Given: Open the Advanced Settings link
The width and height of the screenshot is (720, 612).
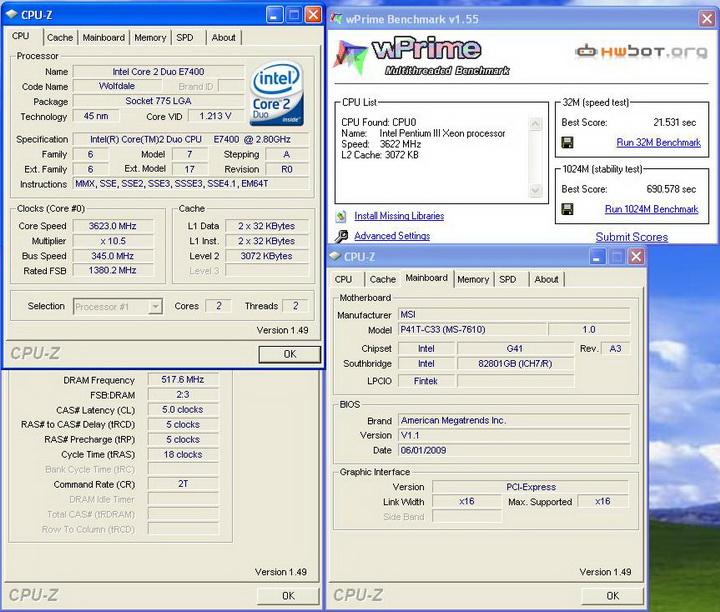Looking at the screenshot, I should coord(392,236).
